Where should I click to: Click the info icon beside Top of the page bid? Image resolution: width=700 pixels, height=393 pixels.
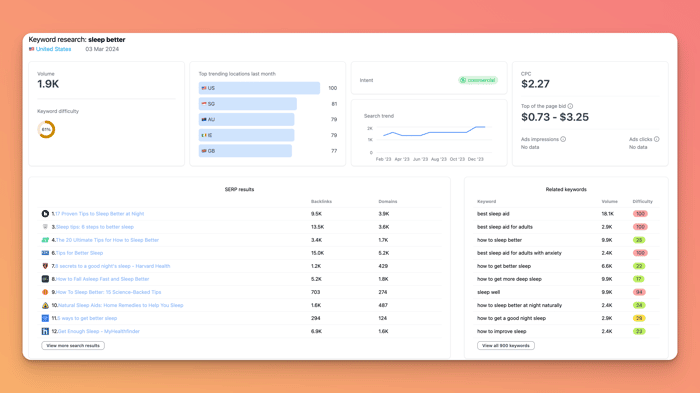click(x=570, y=106)
